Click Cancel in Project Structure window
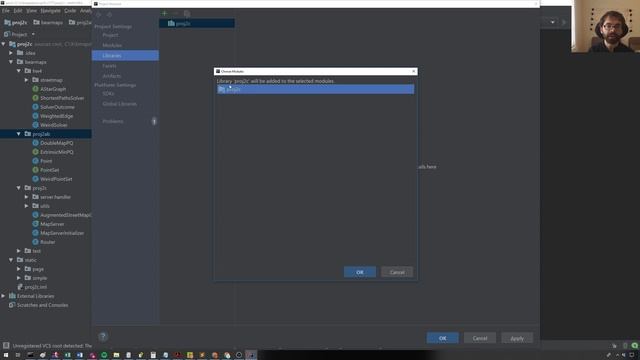The width and height of the screenshot is (640, 360). click(x=480, y=338)
